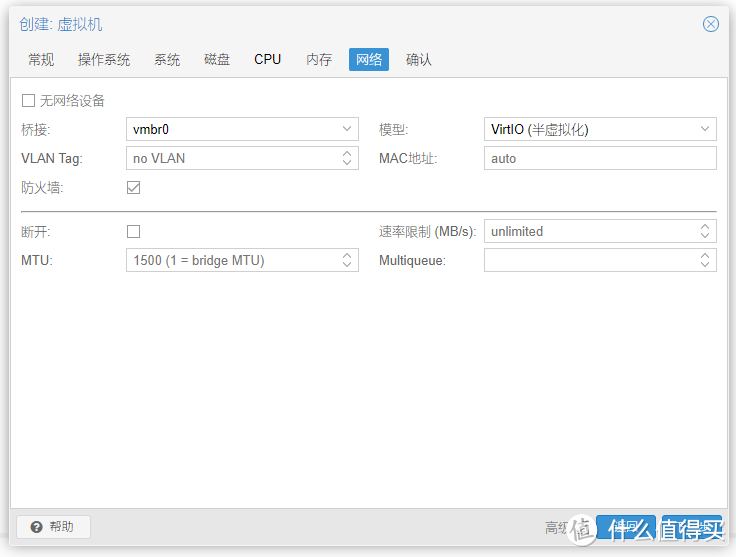Screen dimensions: 736x557
Task: Select the 操作系统 (OS) tab
Action: (104, 59)
